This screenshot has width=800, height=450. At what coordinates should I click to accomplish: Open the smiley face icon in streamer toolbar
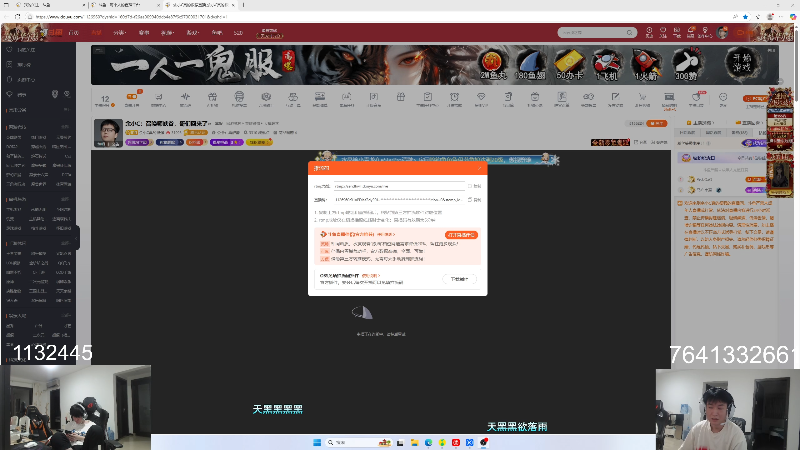point(723,98)
